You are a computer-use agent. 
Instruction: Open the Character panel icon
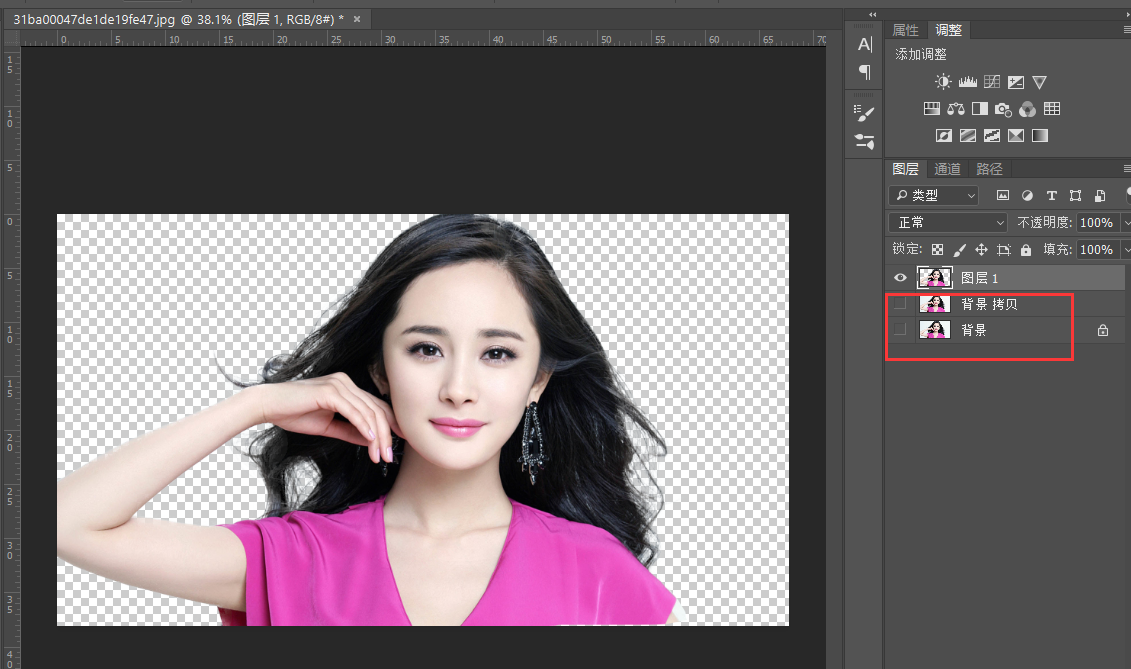pos(865,45)
